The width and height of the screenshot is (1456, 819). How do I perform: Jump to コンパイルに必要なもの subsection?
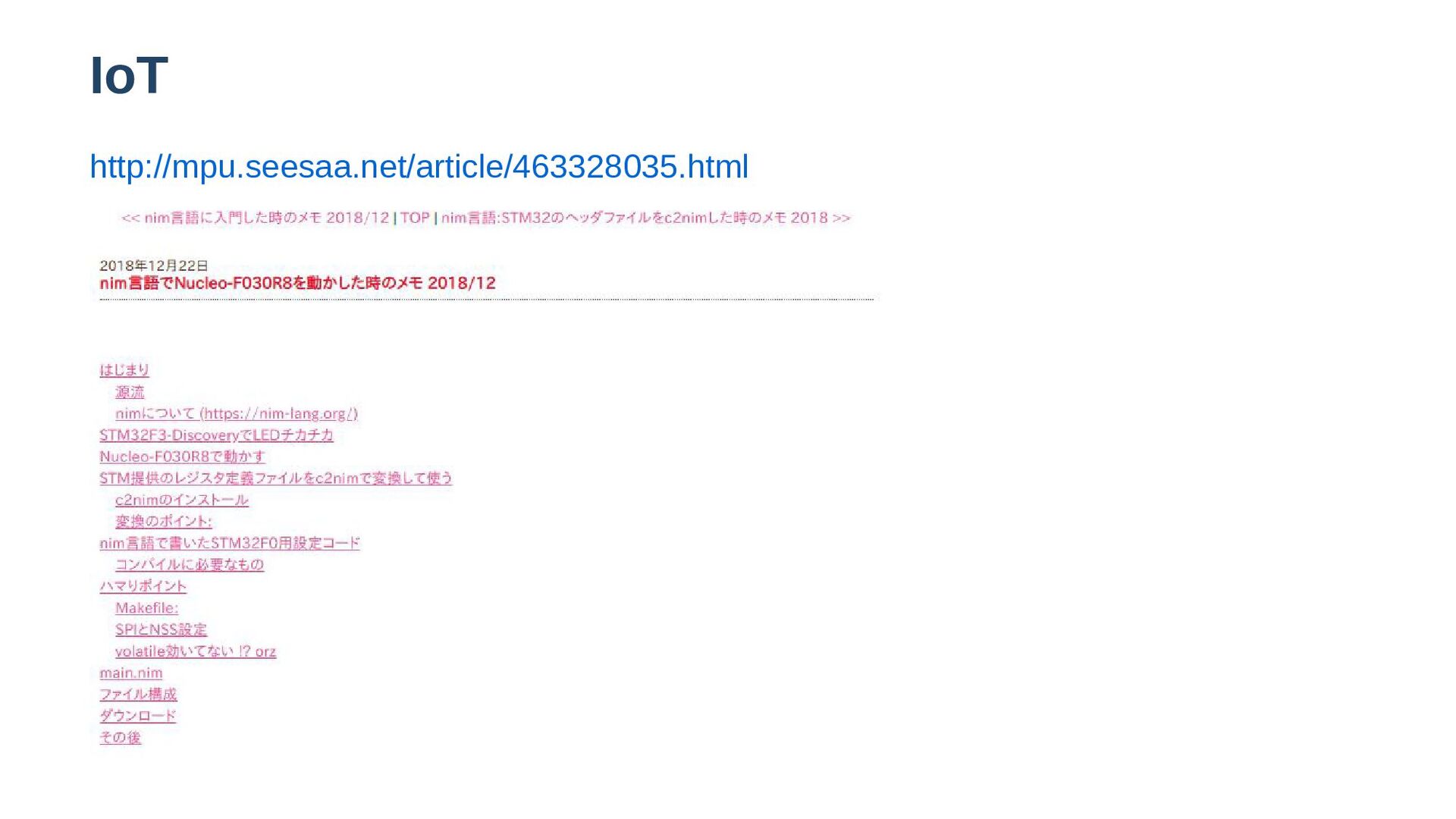coord(190,565)
